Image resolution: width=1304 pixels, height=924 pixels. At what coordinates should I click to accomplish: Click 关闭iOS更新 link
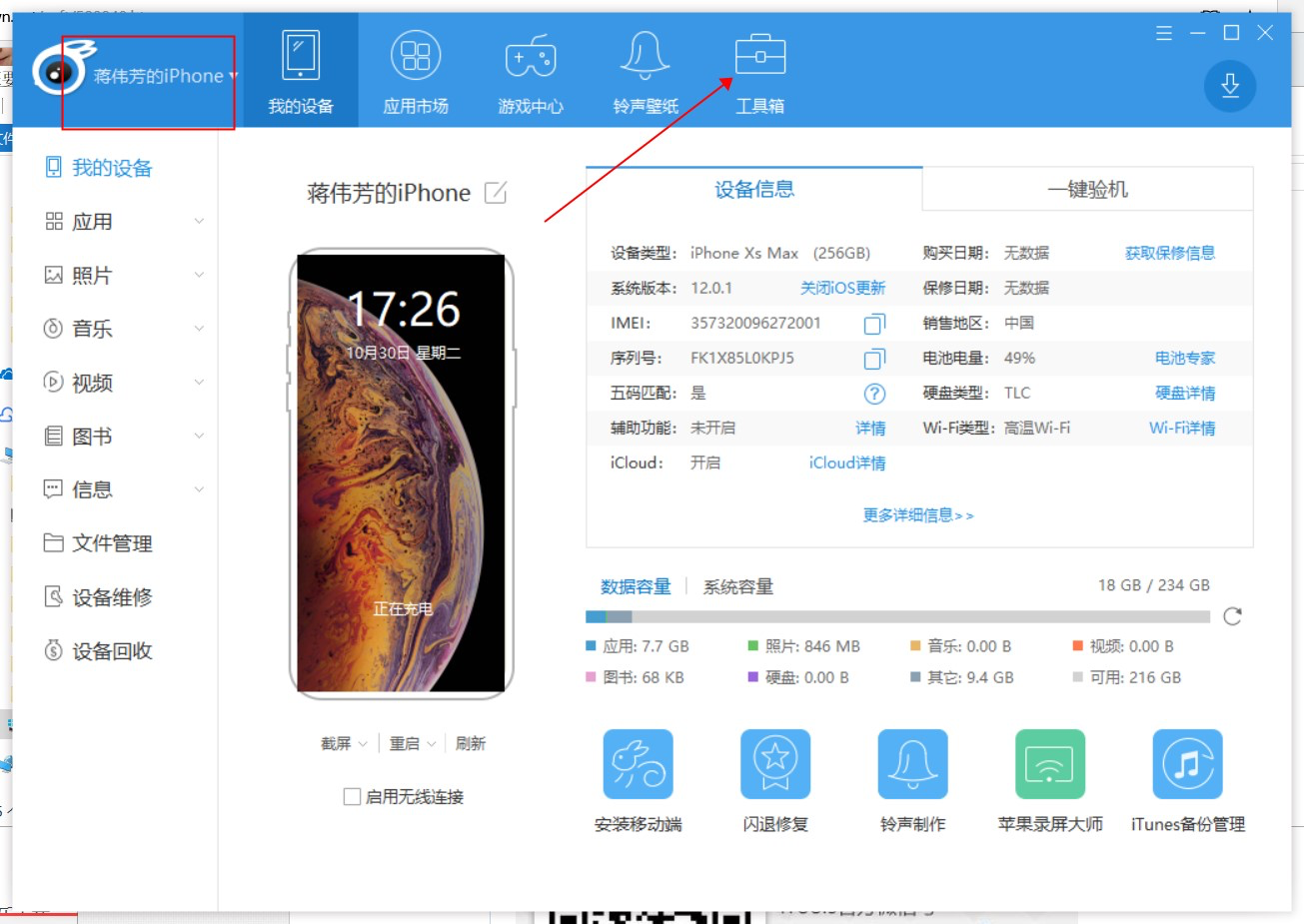843,288
